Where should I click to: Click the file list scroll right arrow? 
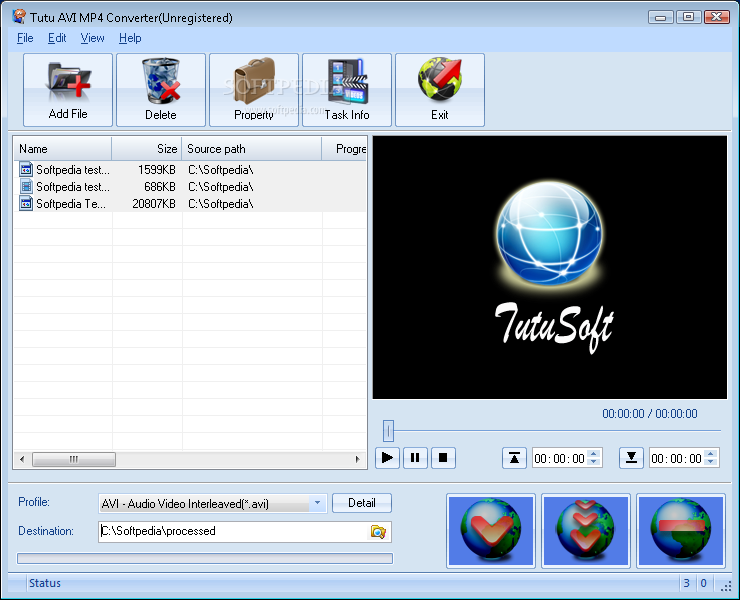358,459
